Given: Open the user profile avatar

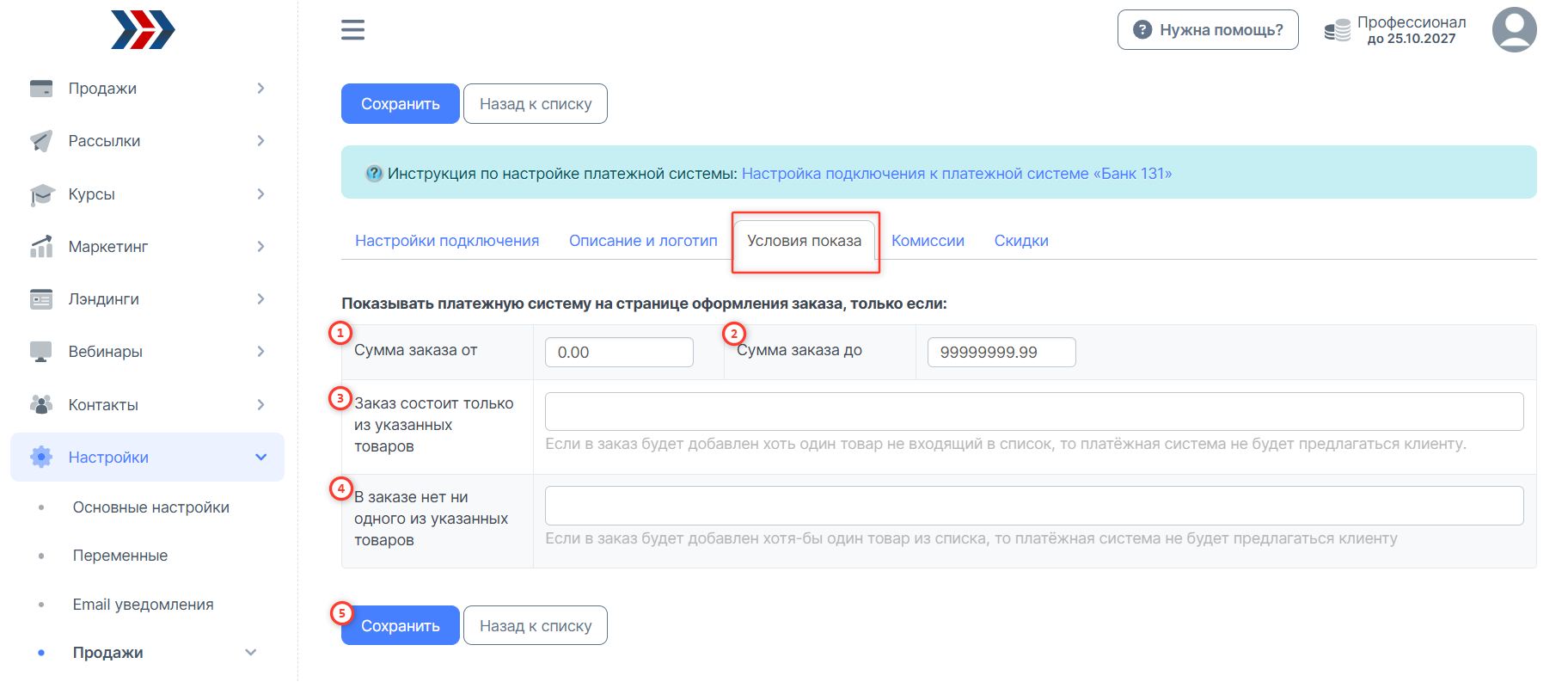Looking at the screenshot, I should 1514,30.
